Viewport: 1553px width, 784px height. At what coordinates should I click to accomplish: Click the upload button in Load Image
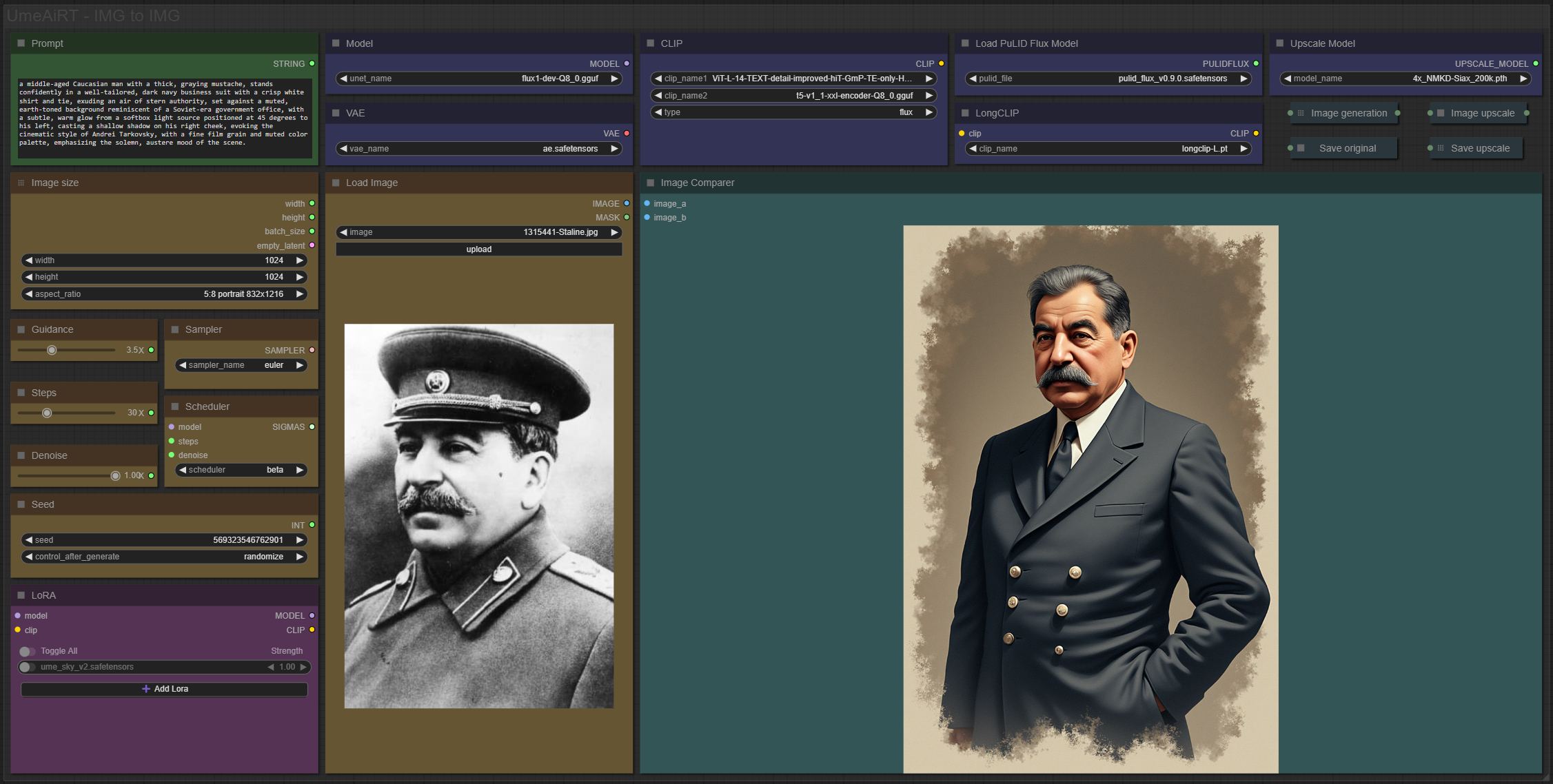pos(478,249)
